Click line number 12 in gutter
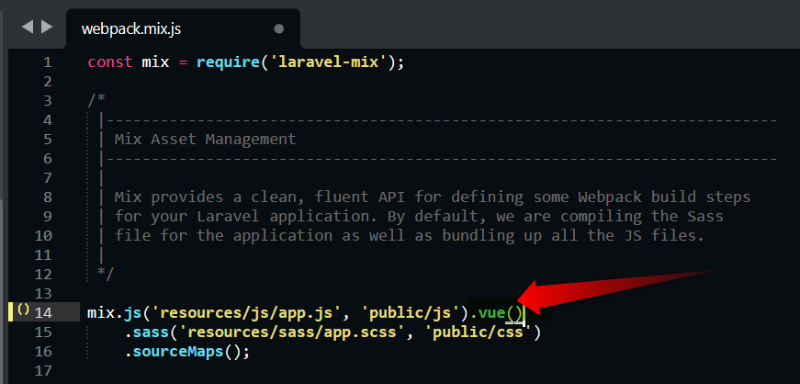 click(43, 274)
